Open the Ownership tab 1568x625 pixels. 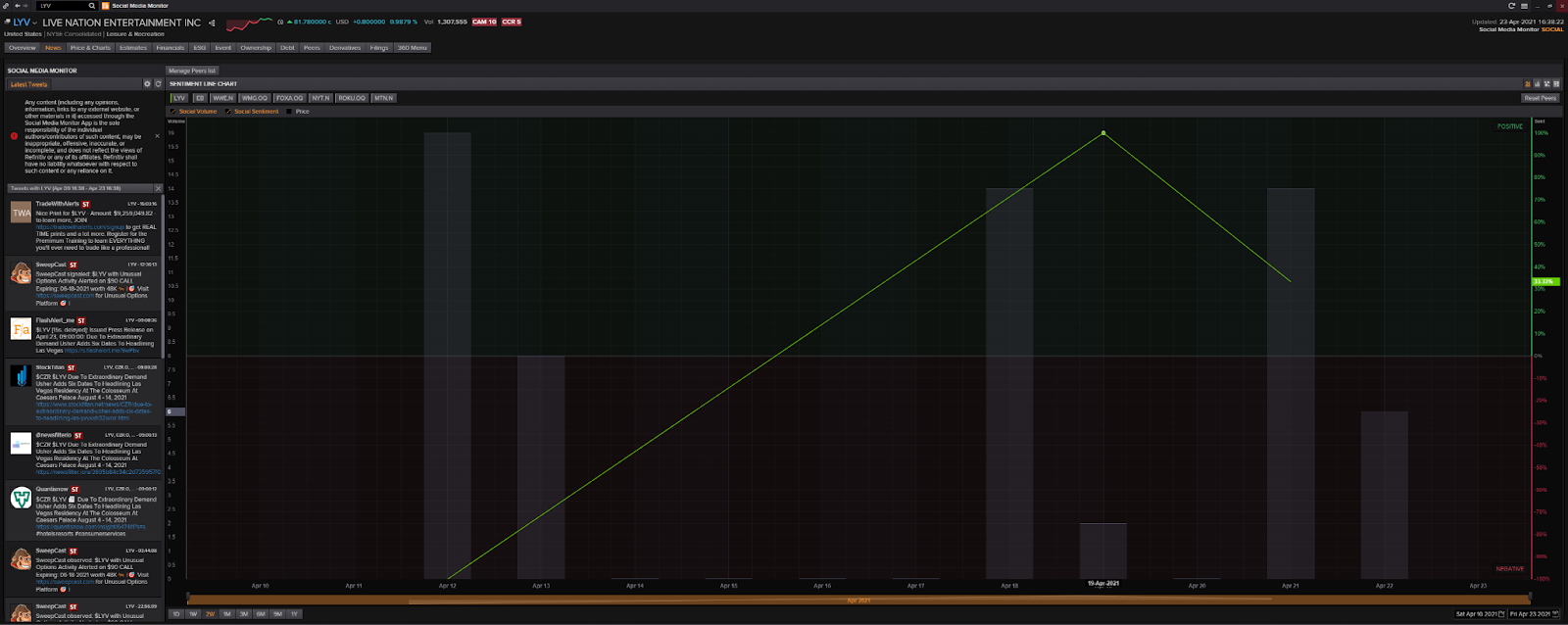[256, 47]
